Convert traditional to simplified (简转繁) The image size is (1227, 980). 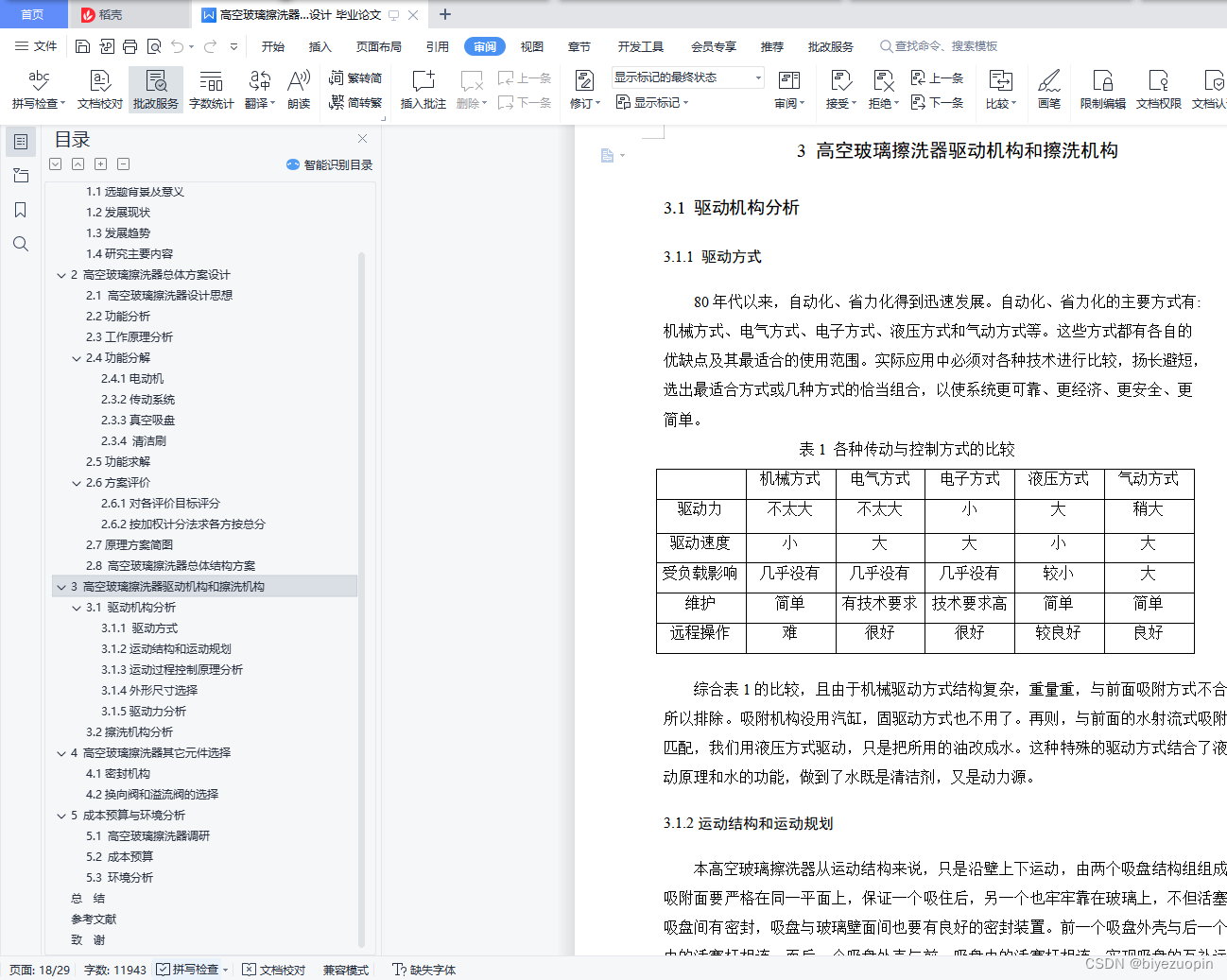coord(355,103)
